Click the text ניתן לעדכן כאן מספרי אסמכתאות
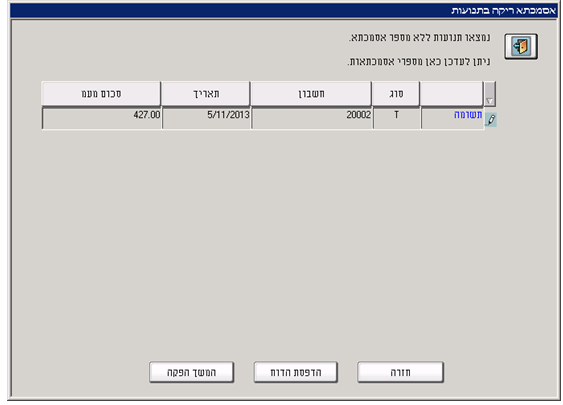Viewport: 563px width, 405px height. (419, 62)
